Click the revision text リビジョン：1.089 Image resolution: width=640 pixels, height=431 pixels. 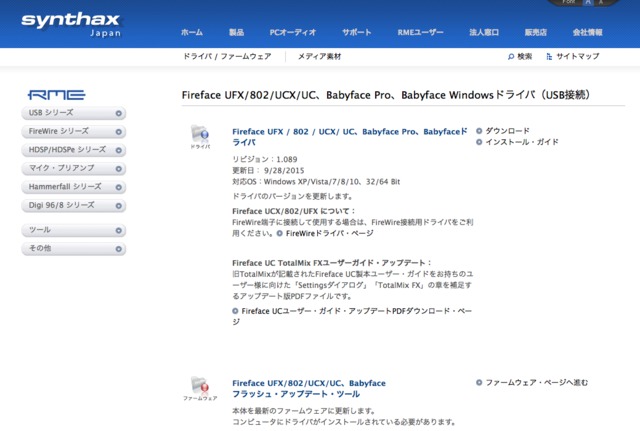(265, 159)
